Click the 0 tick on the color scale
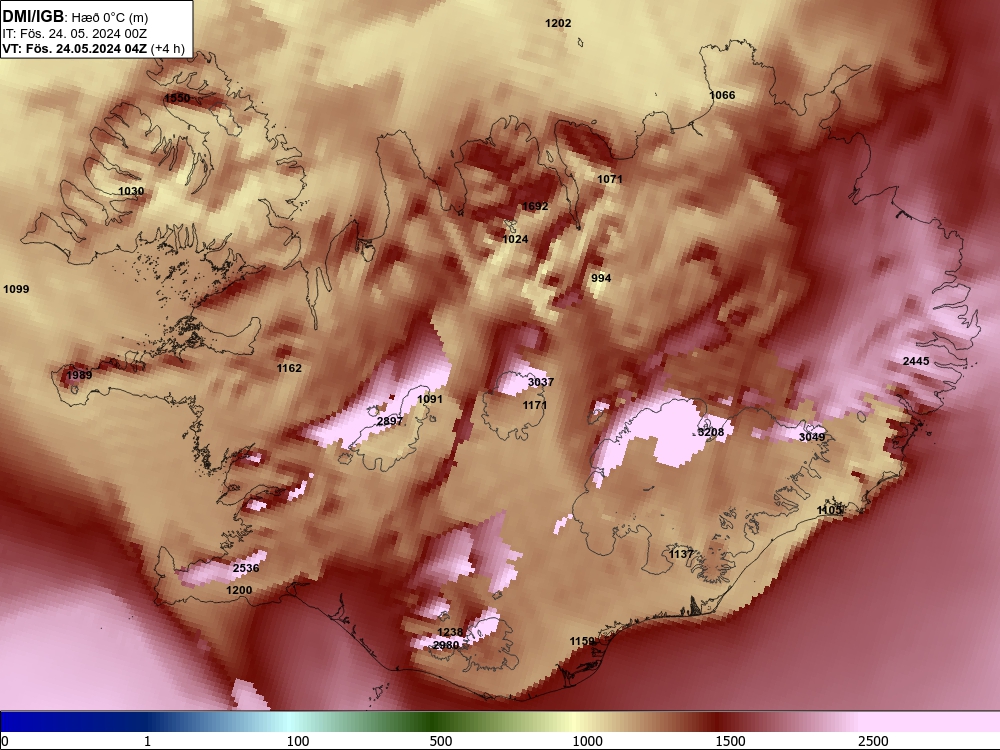Viewport: 1000px width, 750px height. coord(5,741)
